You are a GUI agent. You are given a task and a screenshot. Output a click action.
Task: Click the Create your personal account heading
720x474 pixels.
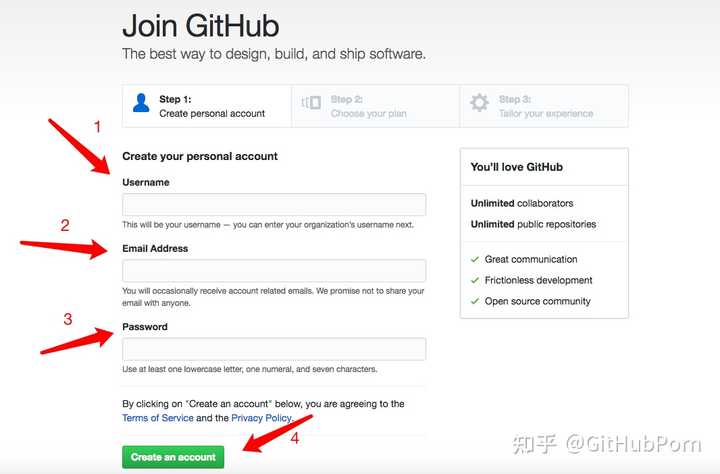pyautogui.click(x=200, y=157)
